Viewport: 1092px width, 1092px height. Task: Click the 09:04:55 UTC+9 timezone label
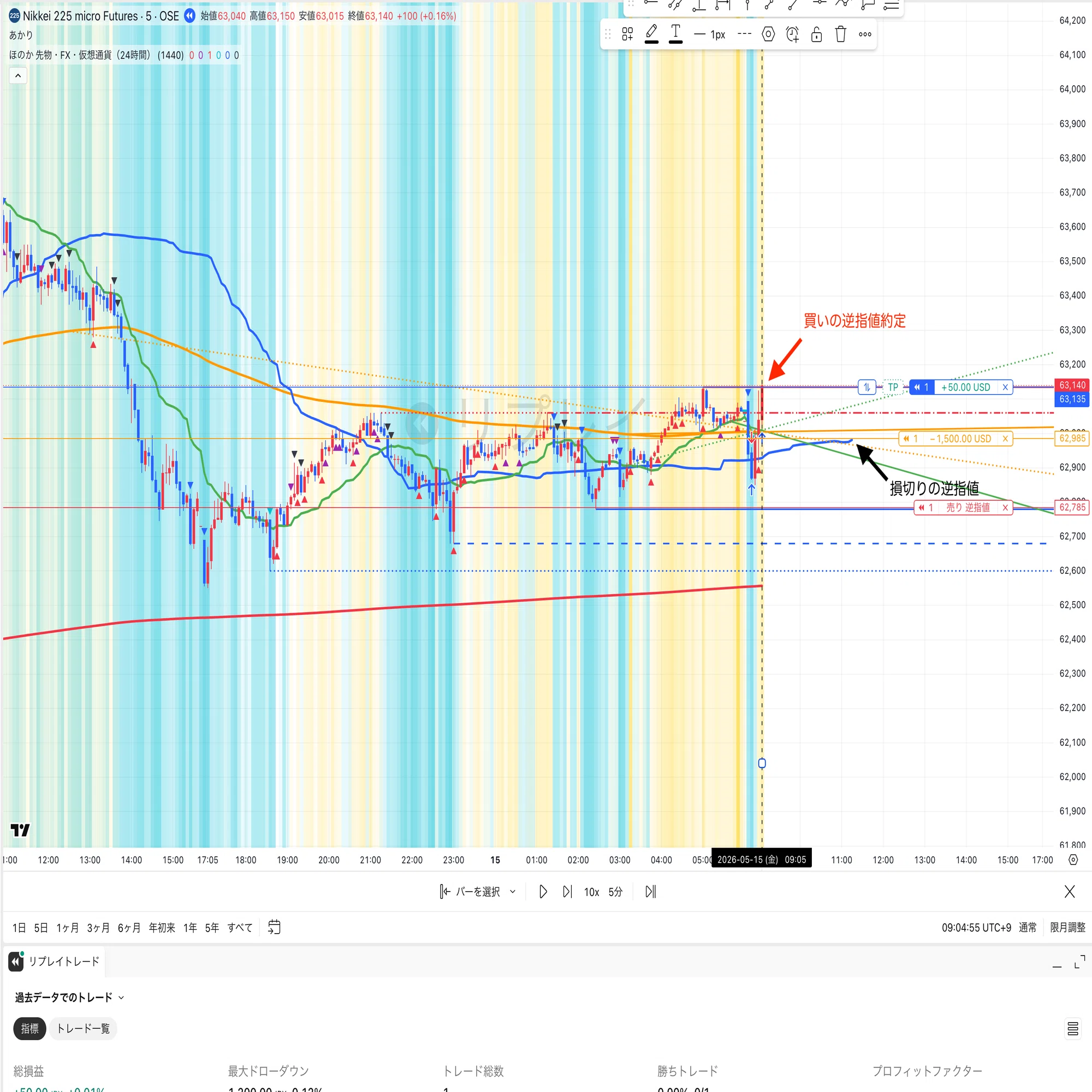point(976,928)
